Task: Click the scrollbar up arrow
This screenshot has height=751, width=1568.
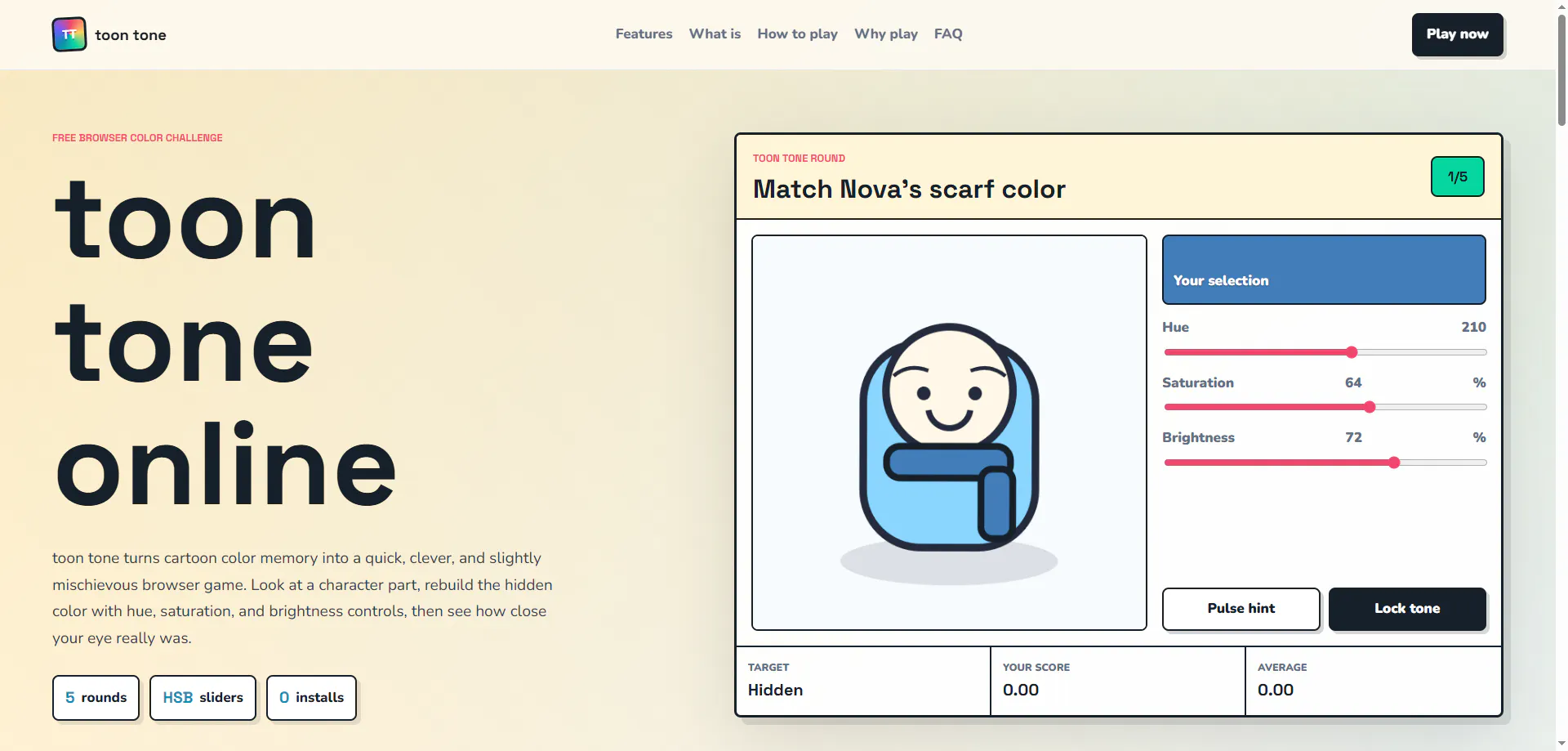Action: [1561, 6]
